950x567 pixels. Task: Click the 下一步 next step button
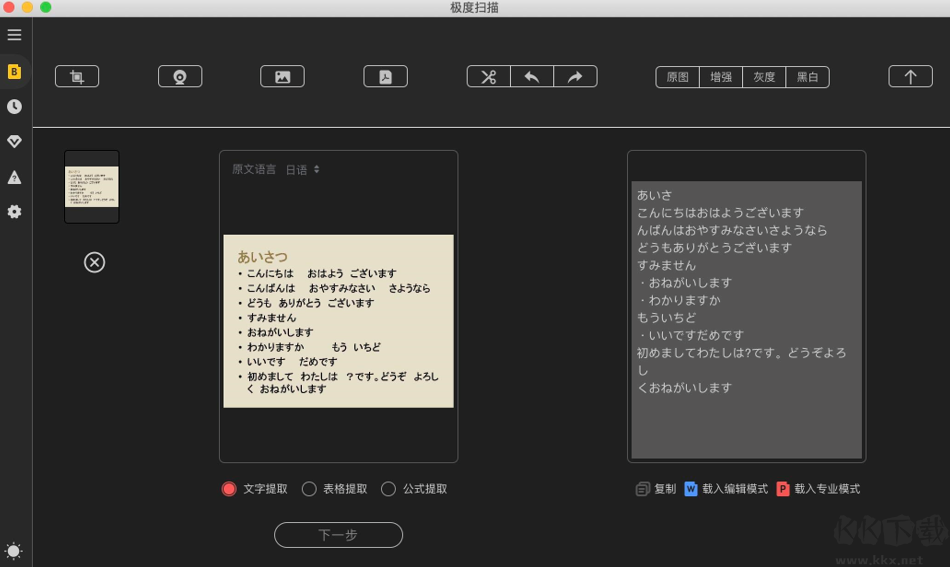coord(338,535)
